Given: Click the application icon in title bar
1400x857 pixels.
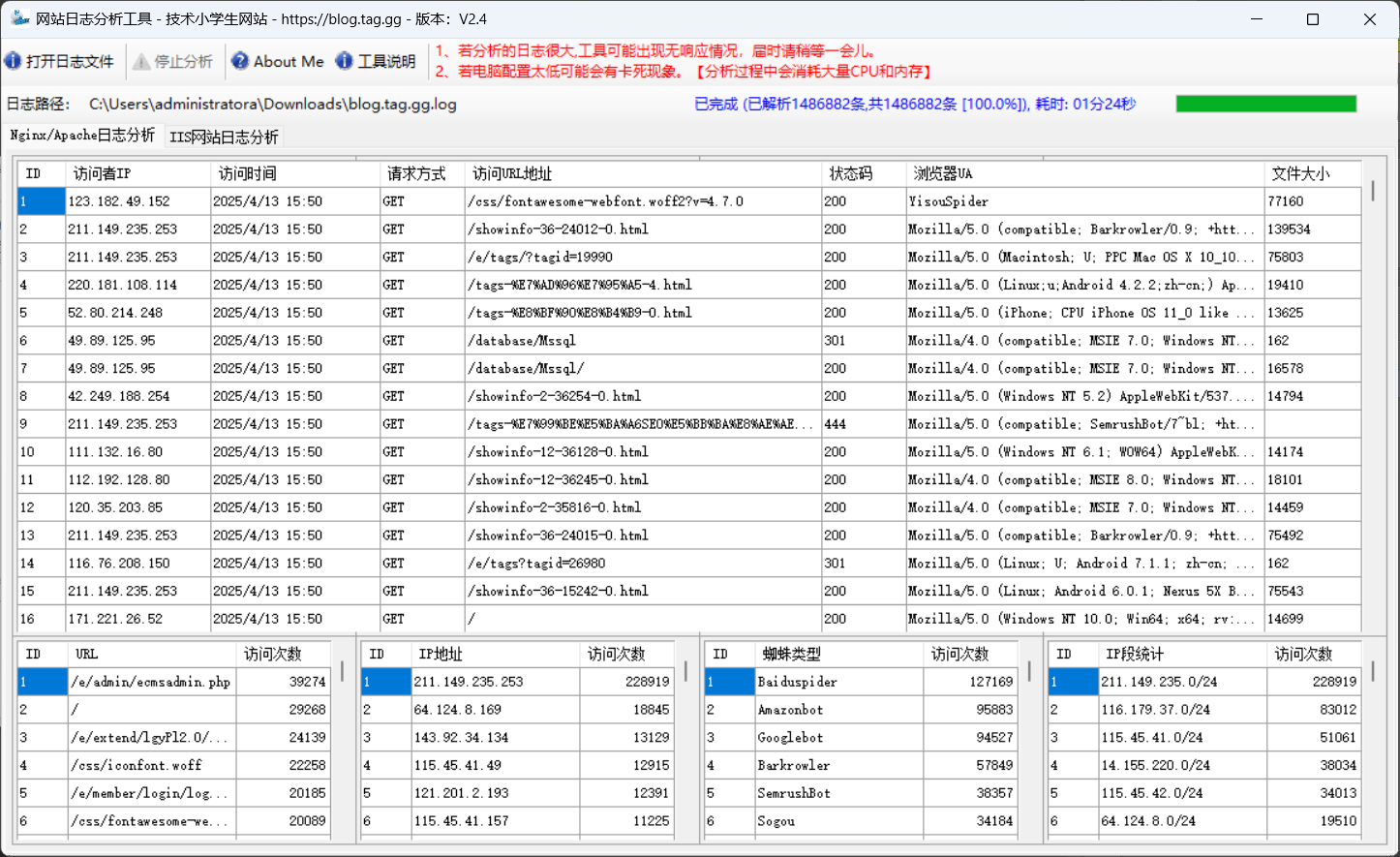Looking at the screenshot, I should pos(18,18).
